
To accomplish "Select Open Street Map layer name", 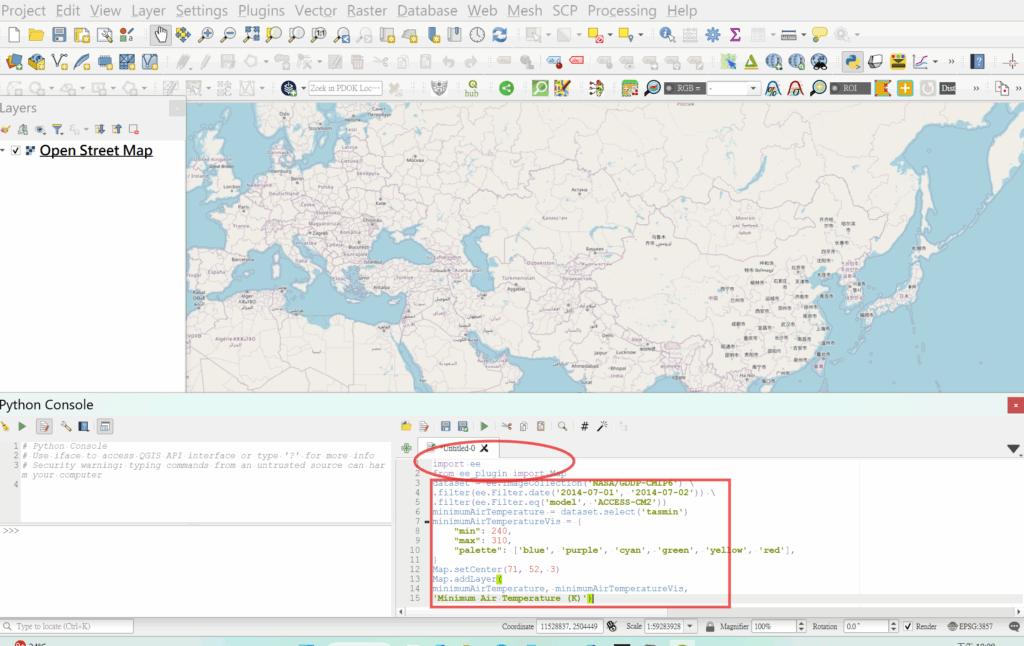I will coord(96,151).
